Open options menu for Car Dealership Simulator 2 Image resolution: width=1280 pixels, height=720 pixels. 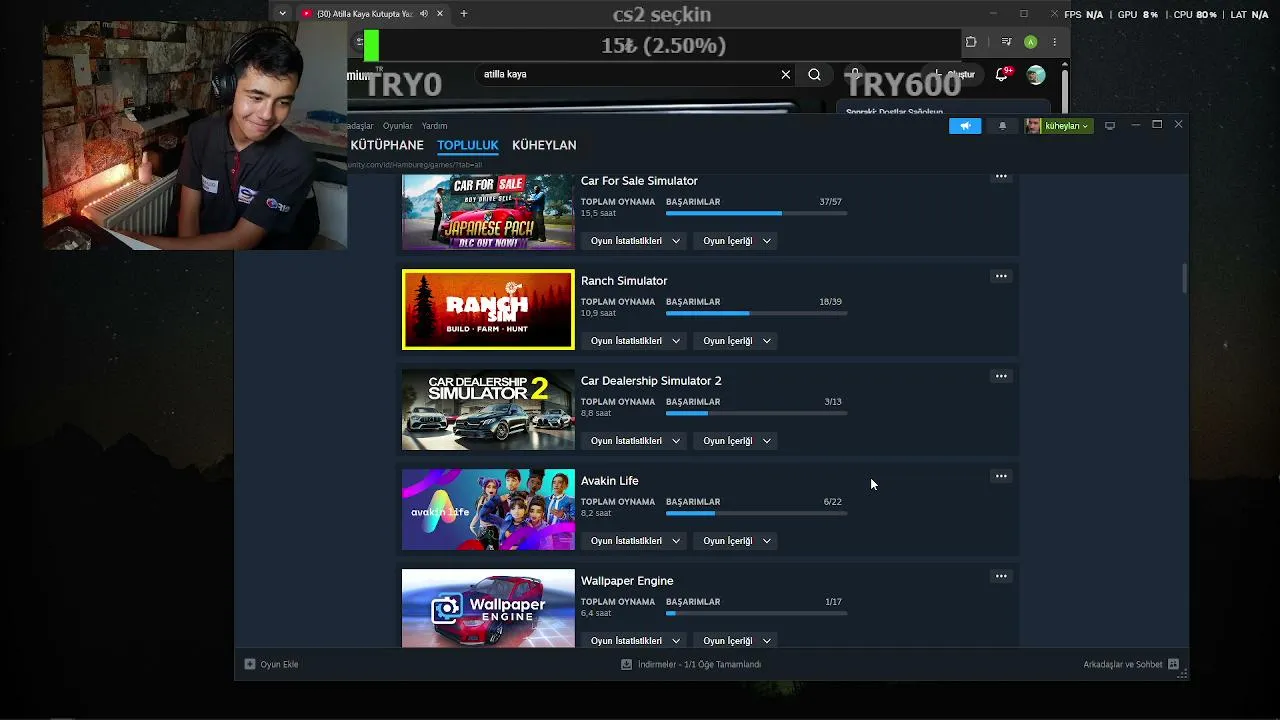(1001, 376)
